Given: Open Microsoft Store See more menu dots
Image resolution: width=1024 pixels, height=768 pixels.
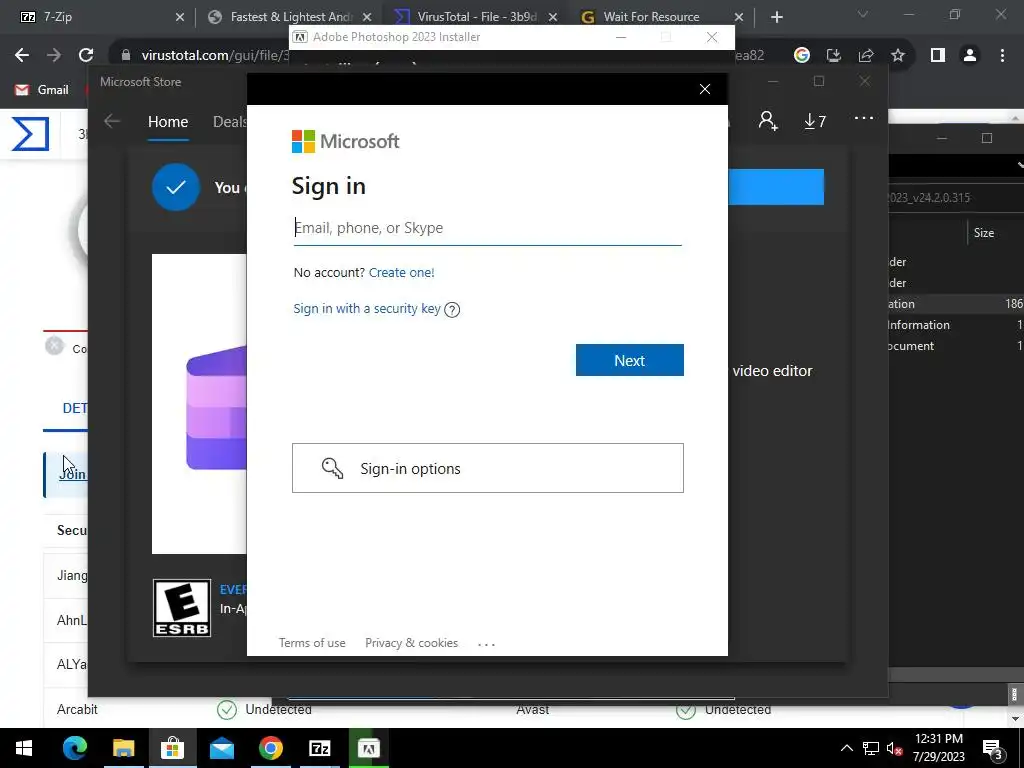Looking at the screenshot, I should click(863, 118).
